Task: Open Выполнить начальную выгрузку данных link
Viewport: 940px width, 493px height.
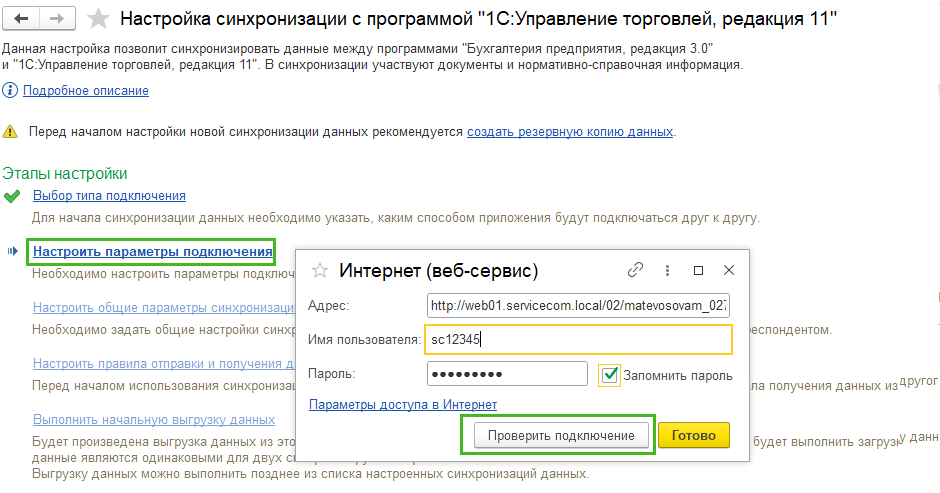Action: point(154,419)
